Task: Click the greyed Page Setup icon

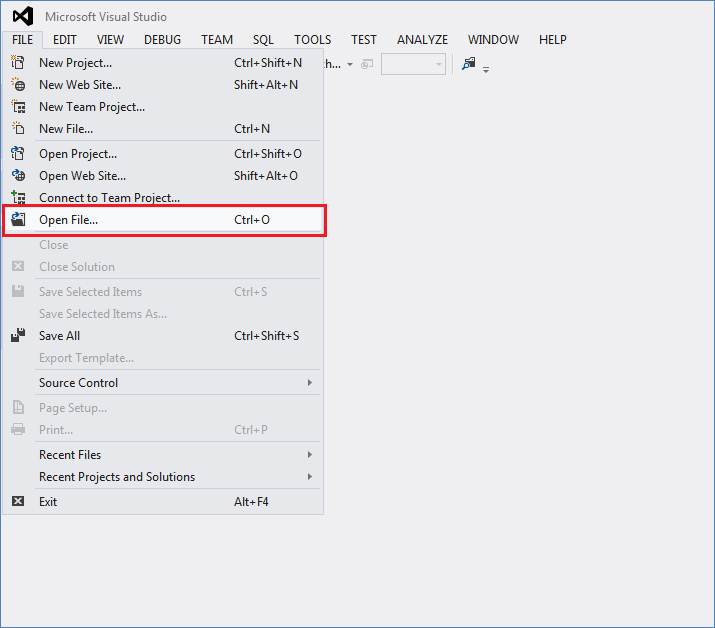Action: (18, 407)
